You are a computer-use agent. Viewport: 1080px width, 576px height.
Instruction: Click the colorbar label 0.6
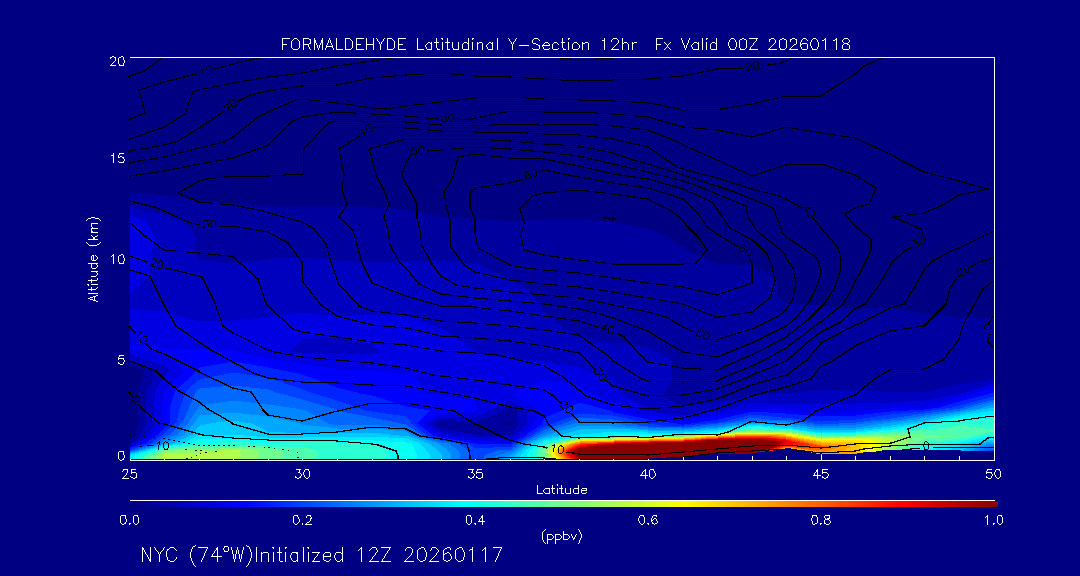click(648, 520)
